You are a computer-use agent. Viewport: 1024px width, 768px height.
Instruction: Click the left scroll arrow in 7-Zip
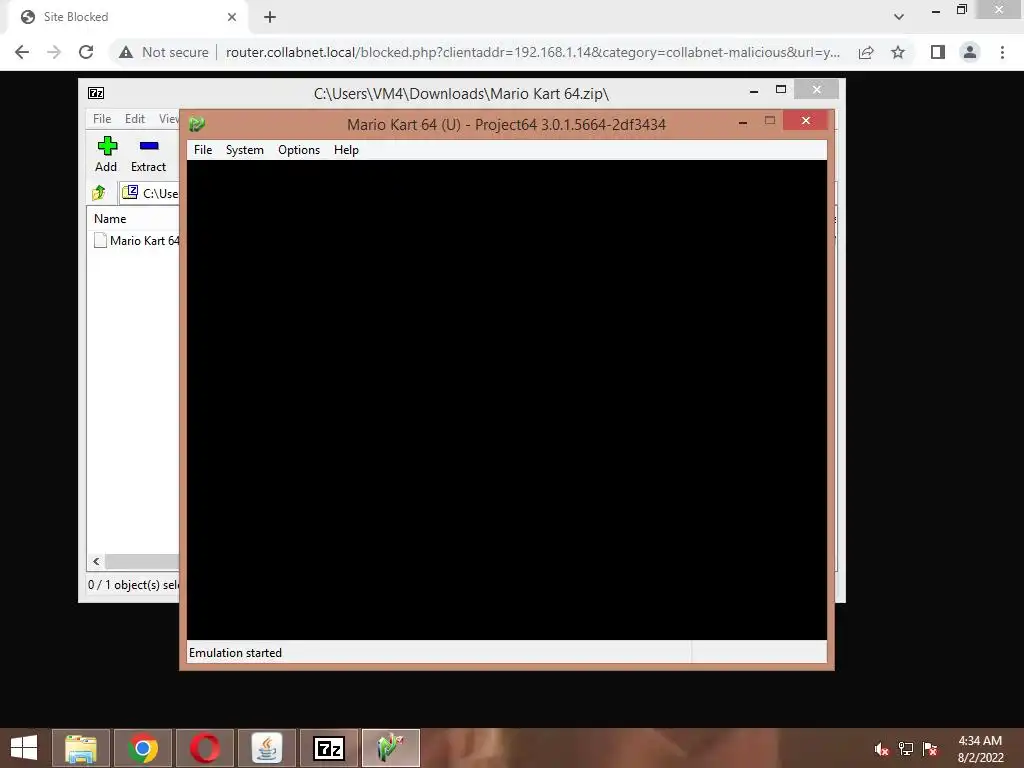point(96,562)
